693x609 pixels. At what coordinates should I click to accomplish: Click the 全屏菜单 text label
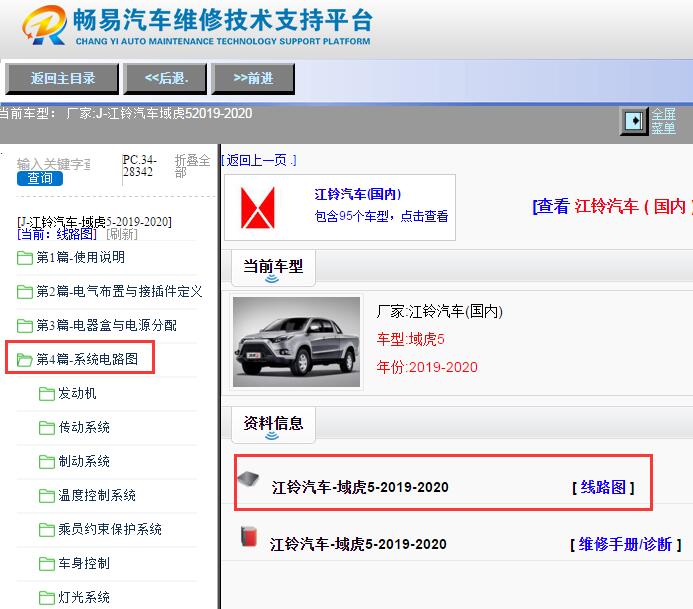click(x=664, y=121)
